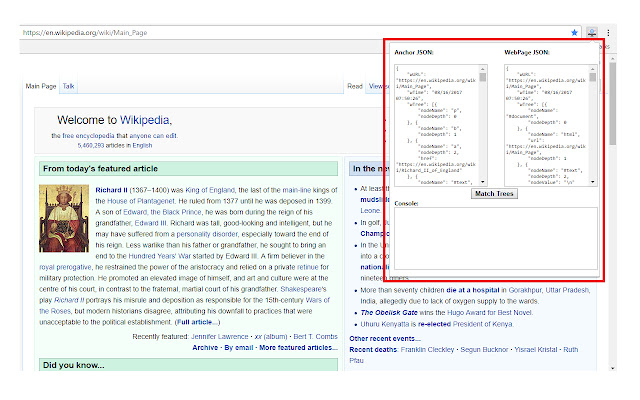
Task: Click the browser address bar URL
Action: [x=85, y=33]
